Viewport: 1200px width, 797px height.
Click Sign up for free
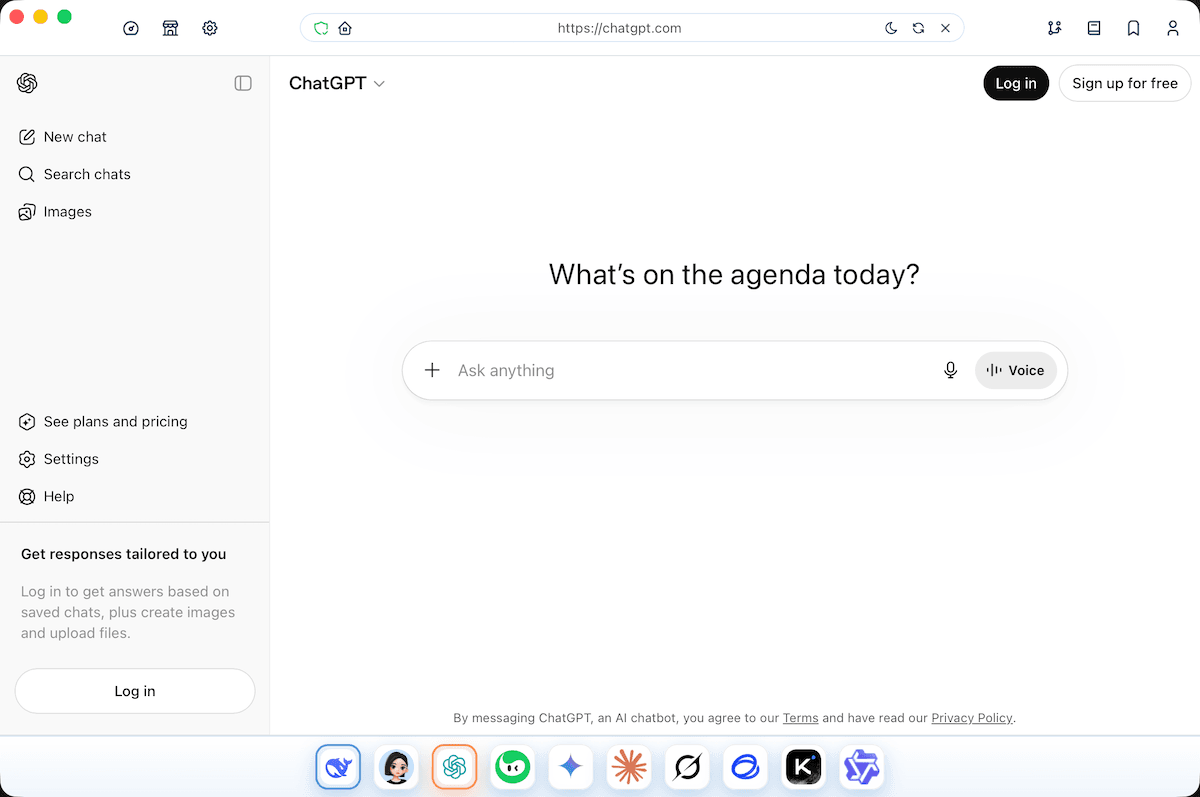(1125, 83)
